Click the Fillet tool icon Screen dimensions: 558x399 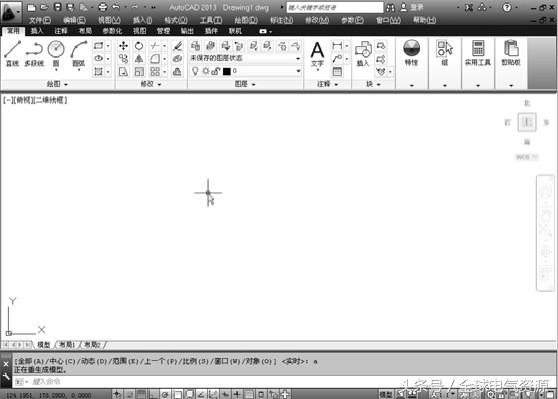tap(155, 59)
